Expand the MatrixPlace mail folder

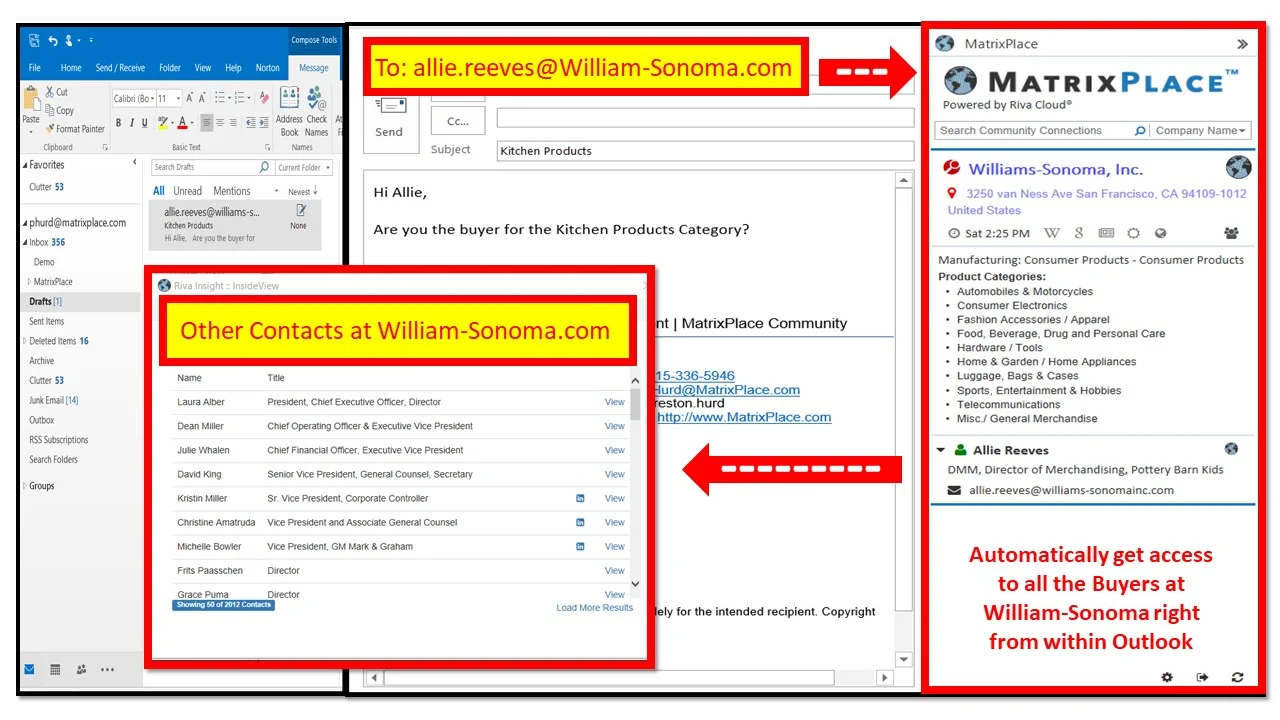pos(29,282)
